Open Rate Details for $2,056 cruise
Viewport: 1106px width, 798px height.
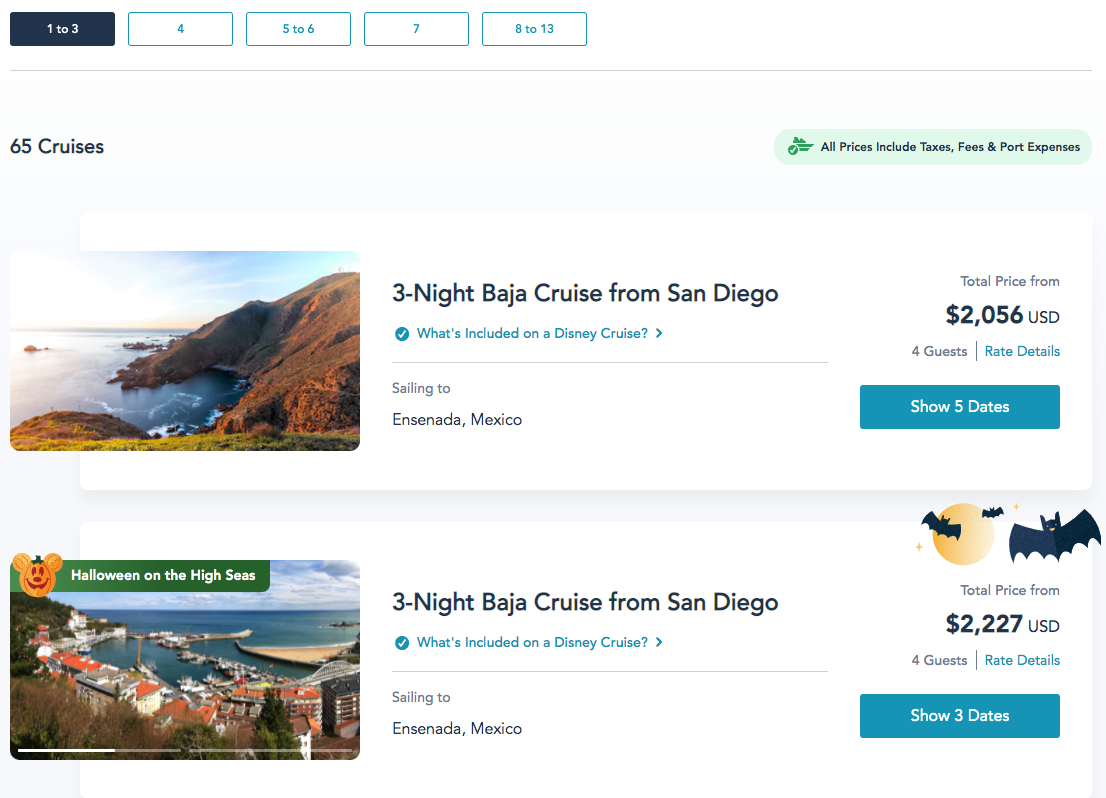(x=1022, y=351)
